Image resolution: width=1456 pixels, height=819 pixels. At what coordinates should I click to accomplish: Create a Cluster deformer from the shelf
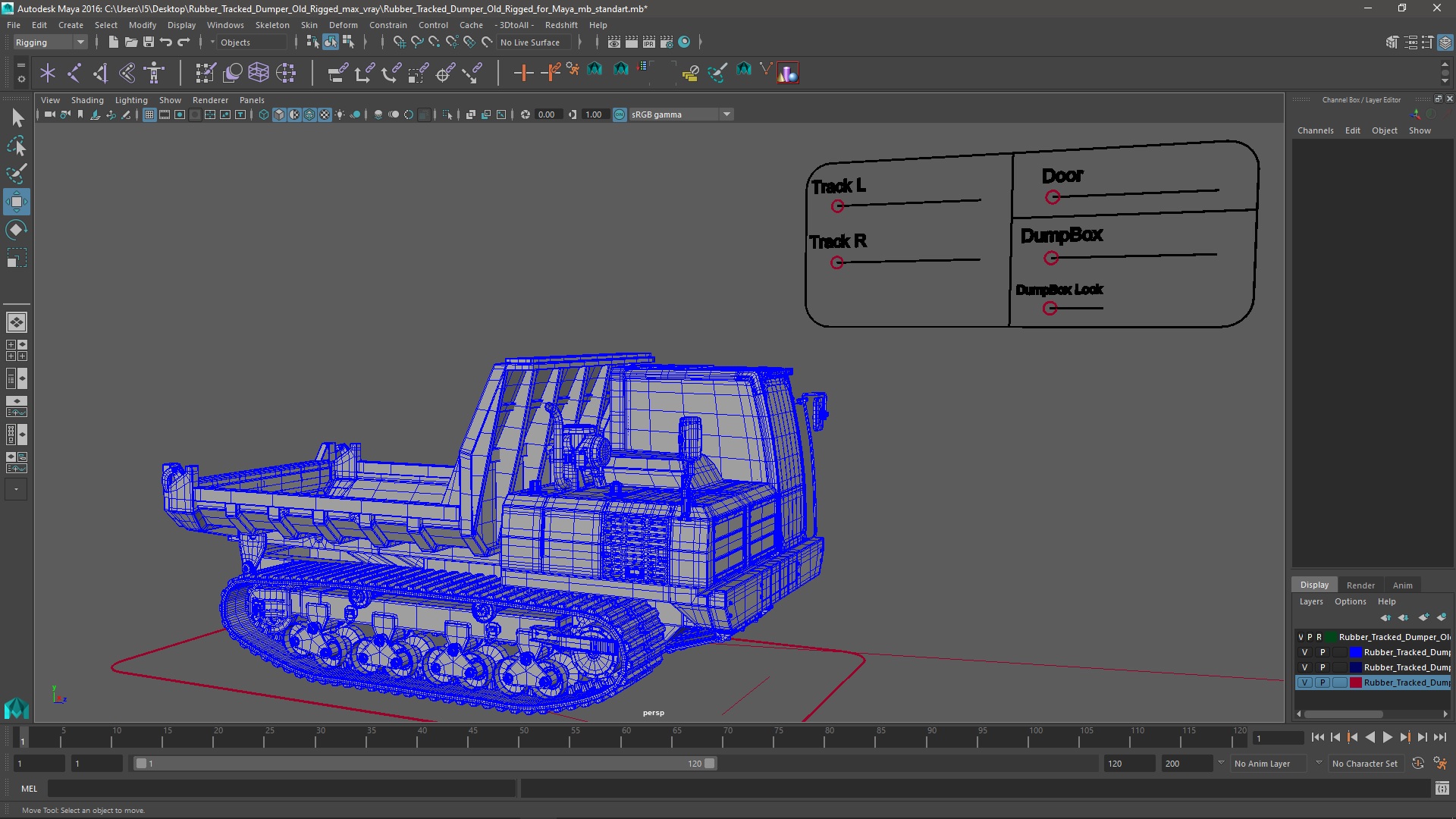[x=286, y=73]
